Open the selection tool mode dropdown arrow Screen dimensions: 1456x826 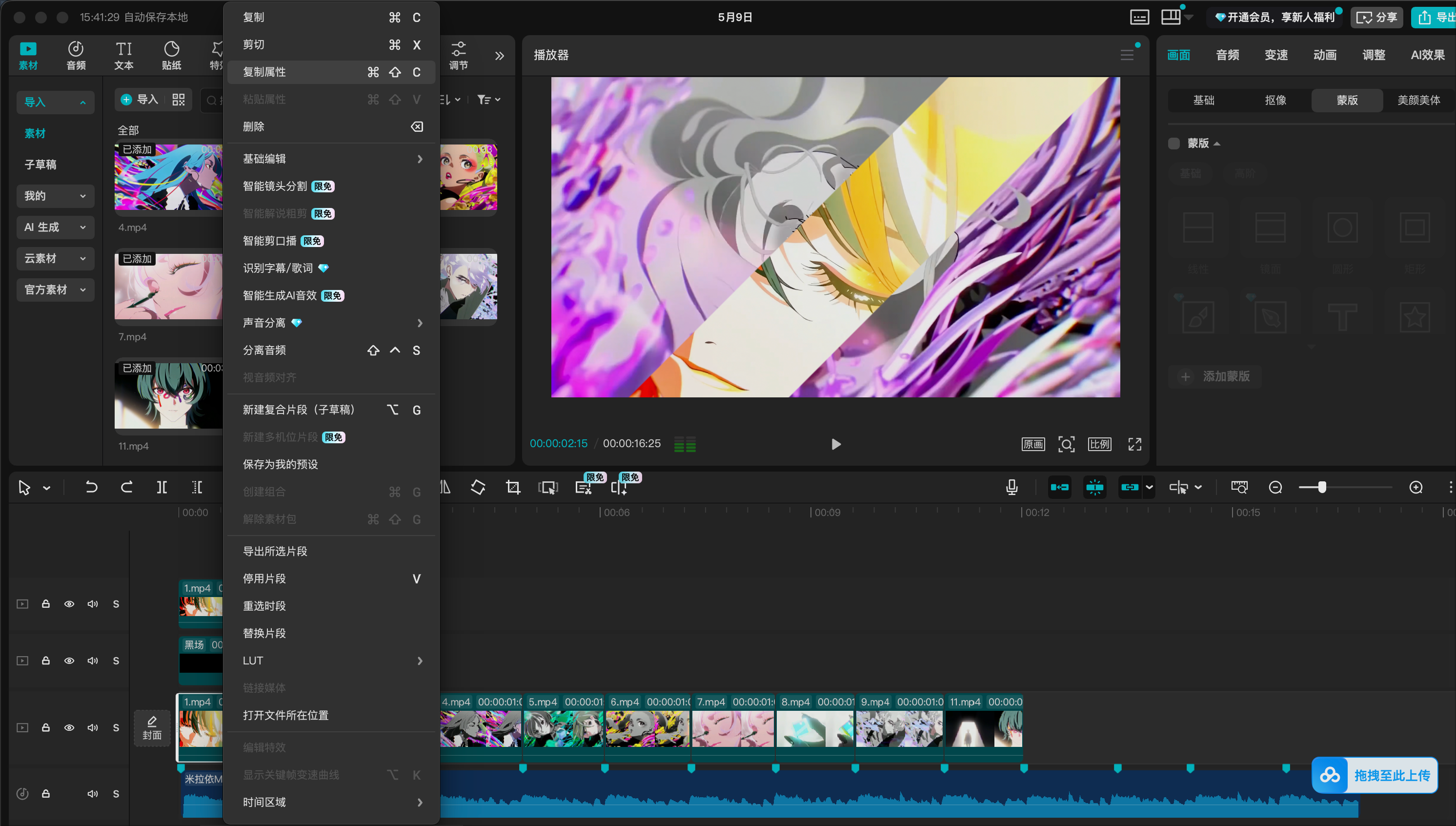tap(46, 487)
